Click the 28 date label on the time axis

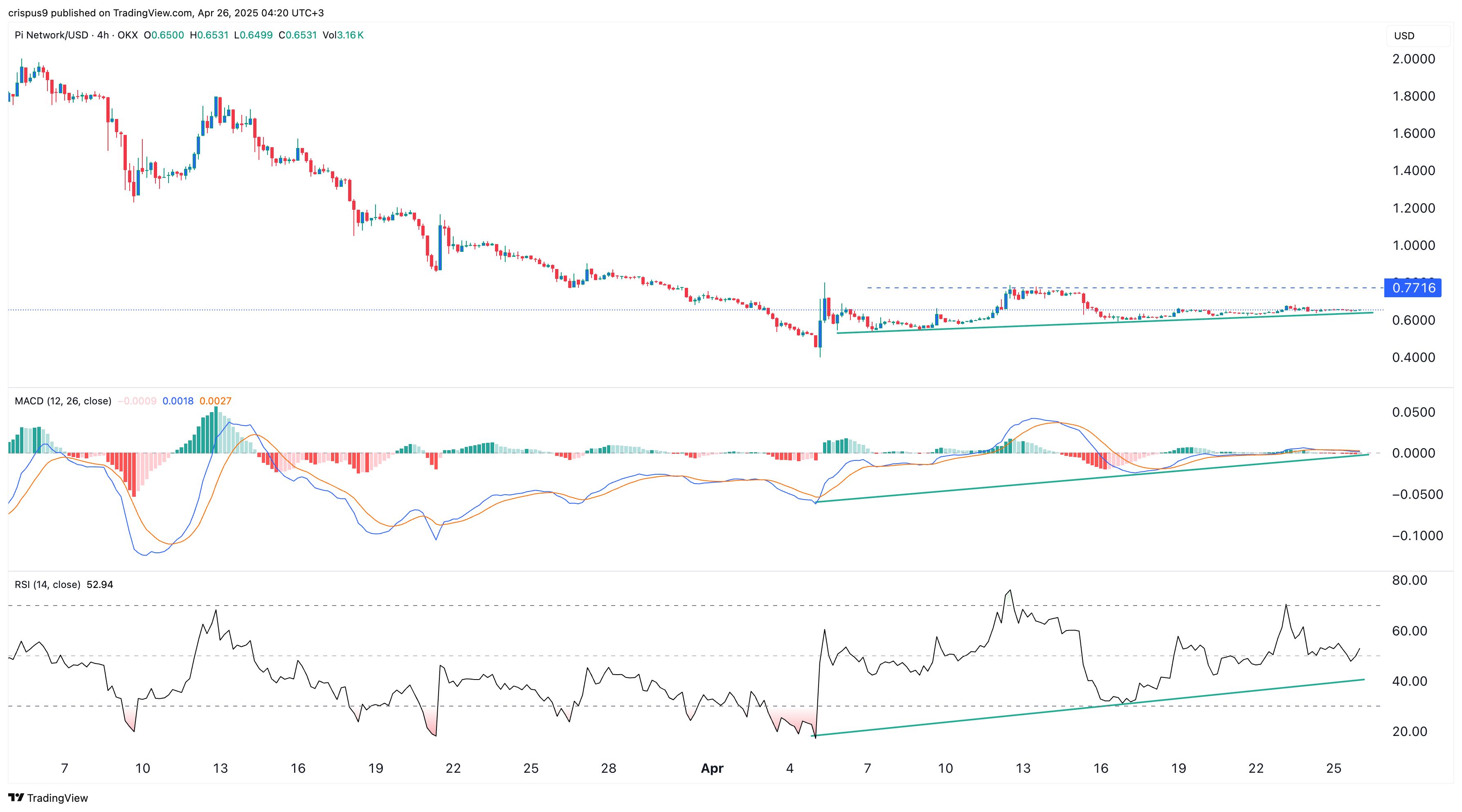tap(608, 768)
